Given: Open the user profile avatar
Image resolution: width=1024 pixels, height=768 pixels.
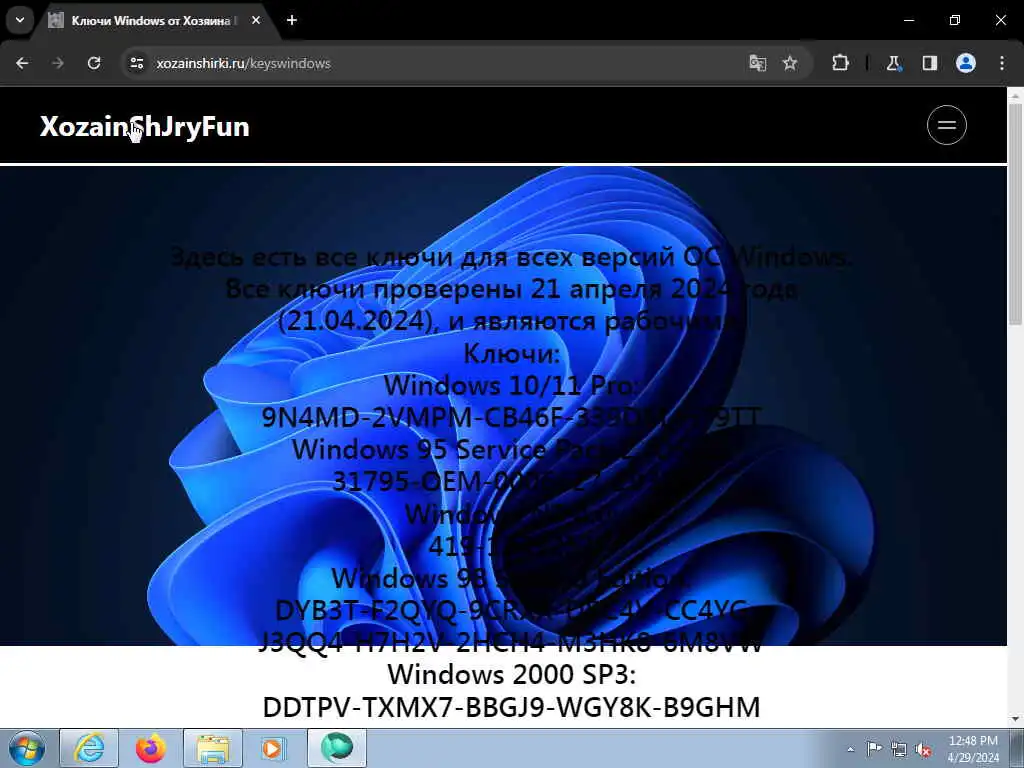Looking at the screenshot, I should (966, 63).
